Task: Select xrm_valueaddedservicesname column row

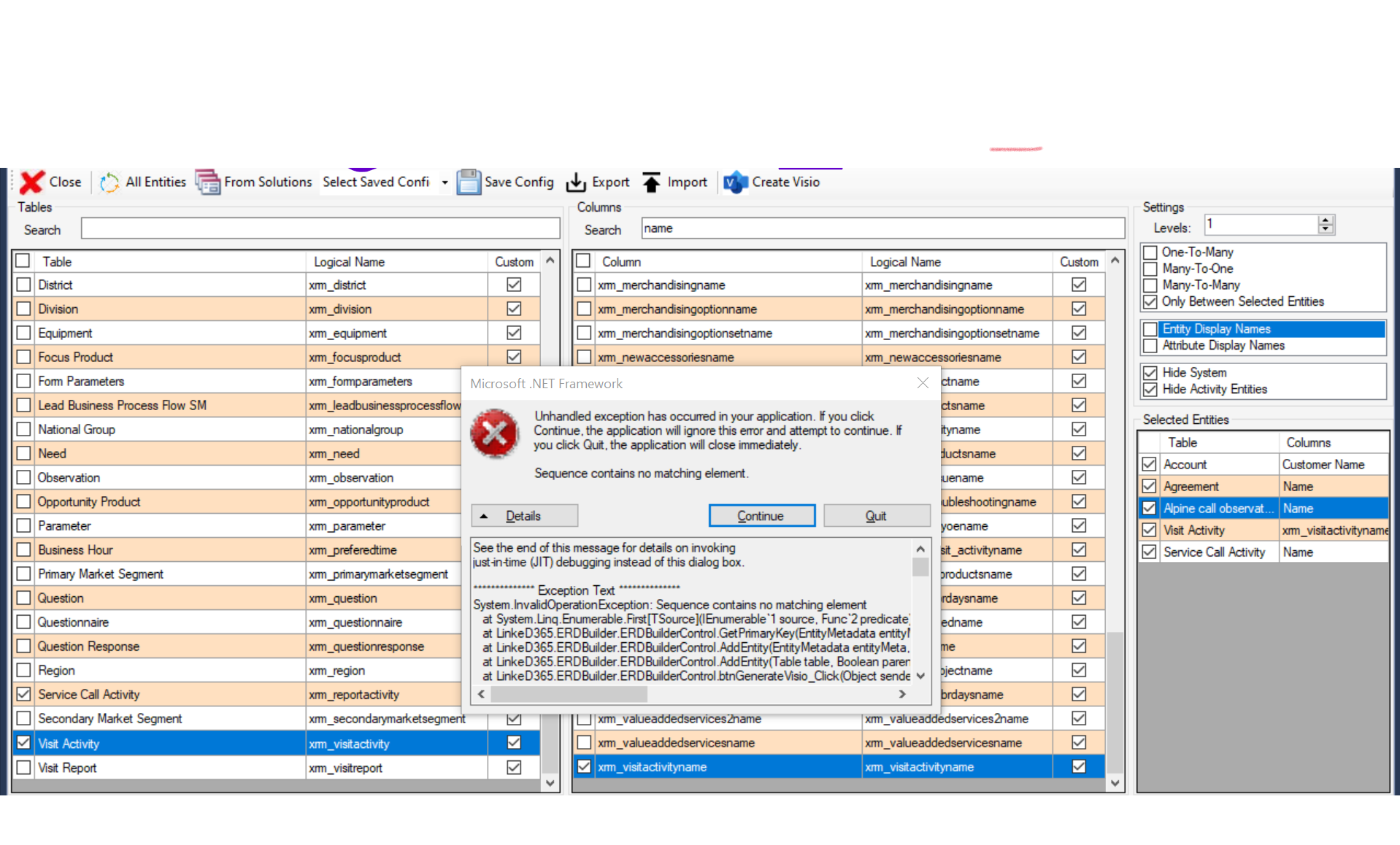Action: [839, 742]
